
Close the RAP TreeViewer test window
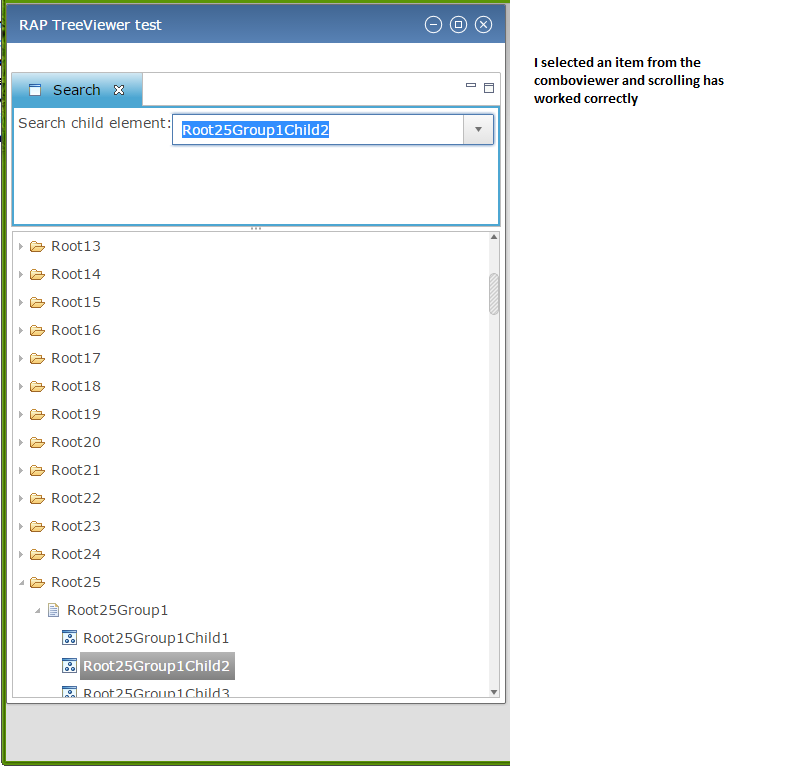coord(483,25)
